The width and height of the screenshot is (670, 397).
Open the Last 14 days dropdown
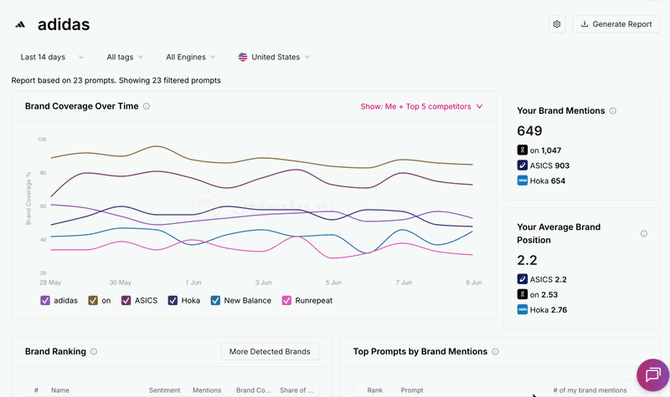click(52, 57)
